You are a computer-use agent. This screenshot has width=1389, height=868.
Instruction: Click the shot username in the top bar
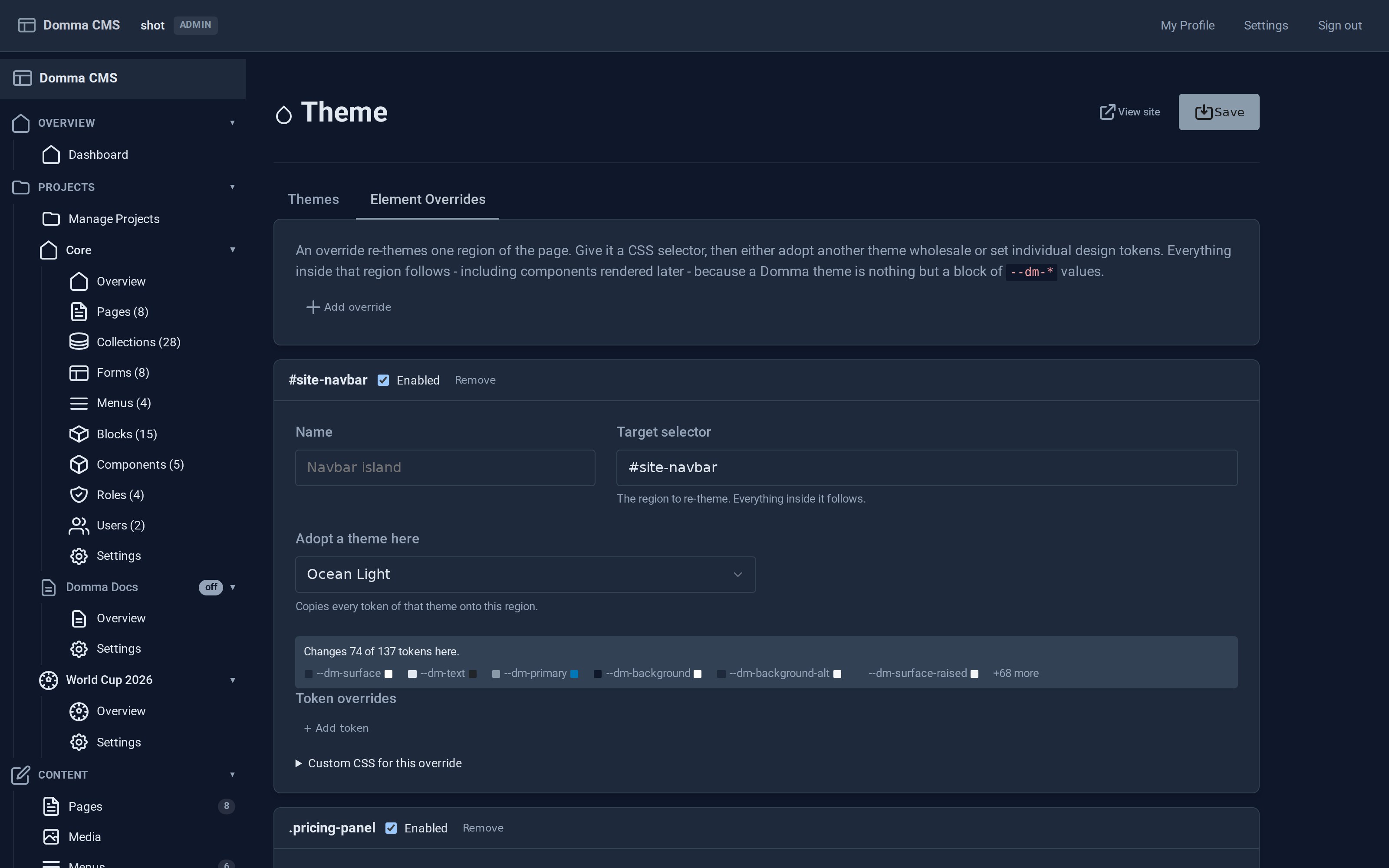click(x=153, y=25)
